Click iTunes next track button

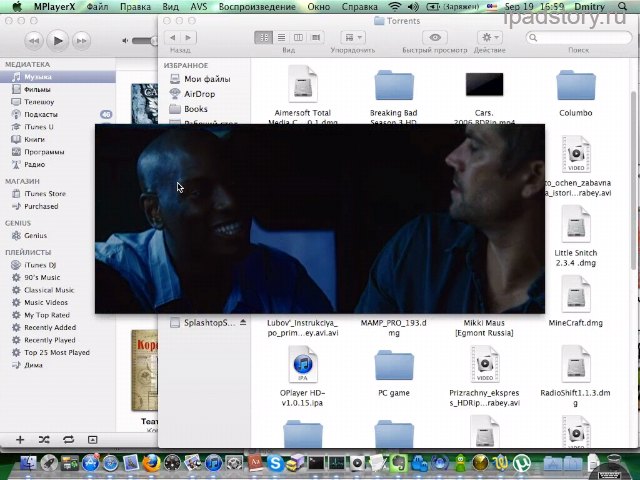point(81,41)
